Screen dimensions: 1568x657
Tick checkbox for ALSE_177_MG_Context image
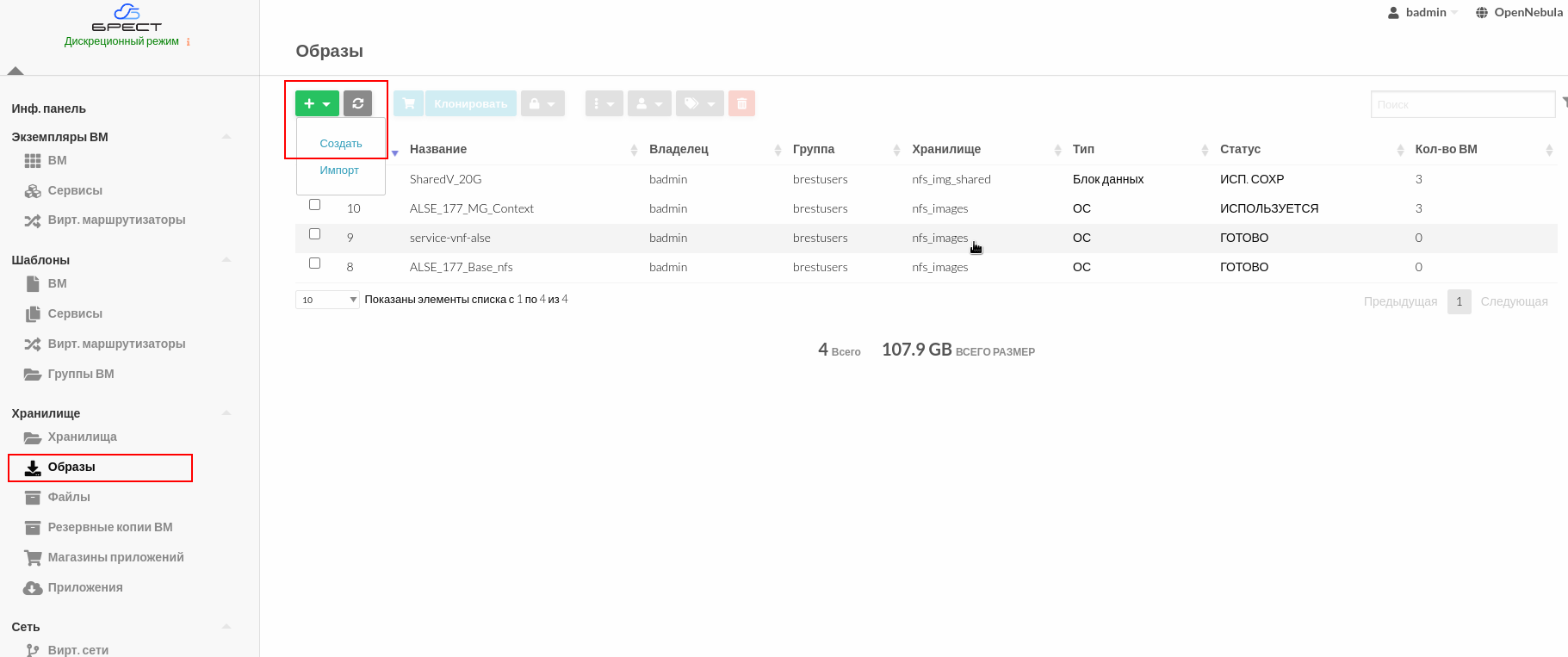[x=314, y=205]
